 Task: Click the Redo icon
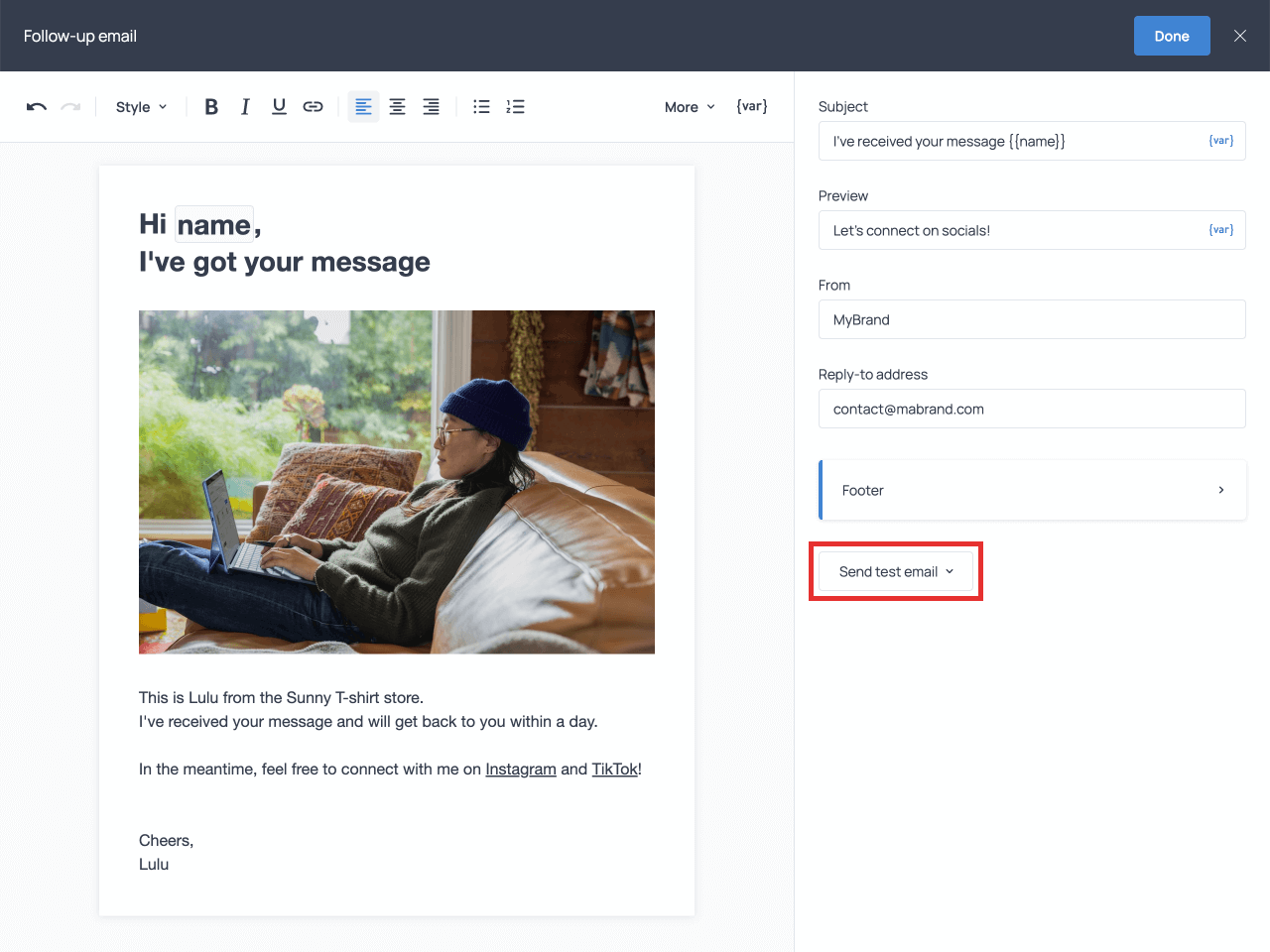coord(67,106)
